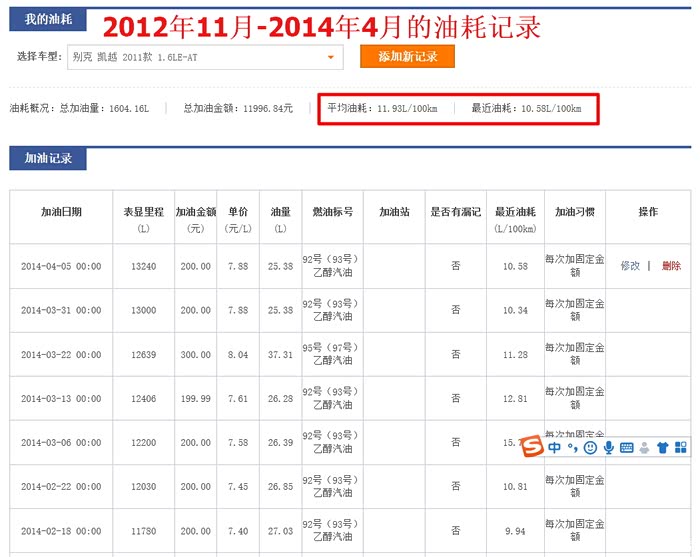
Task: Click the orange dropdown arrow of car selector
Action: 331,57
